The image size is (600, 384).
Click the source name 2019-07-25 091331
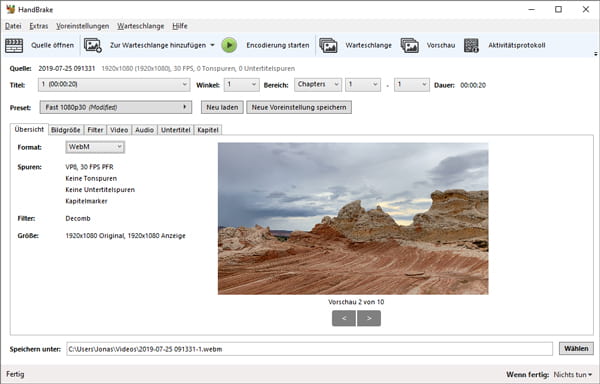[67, 68]
